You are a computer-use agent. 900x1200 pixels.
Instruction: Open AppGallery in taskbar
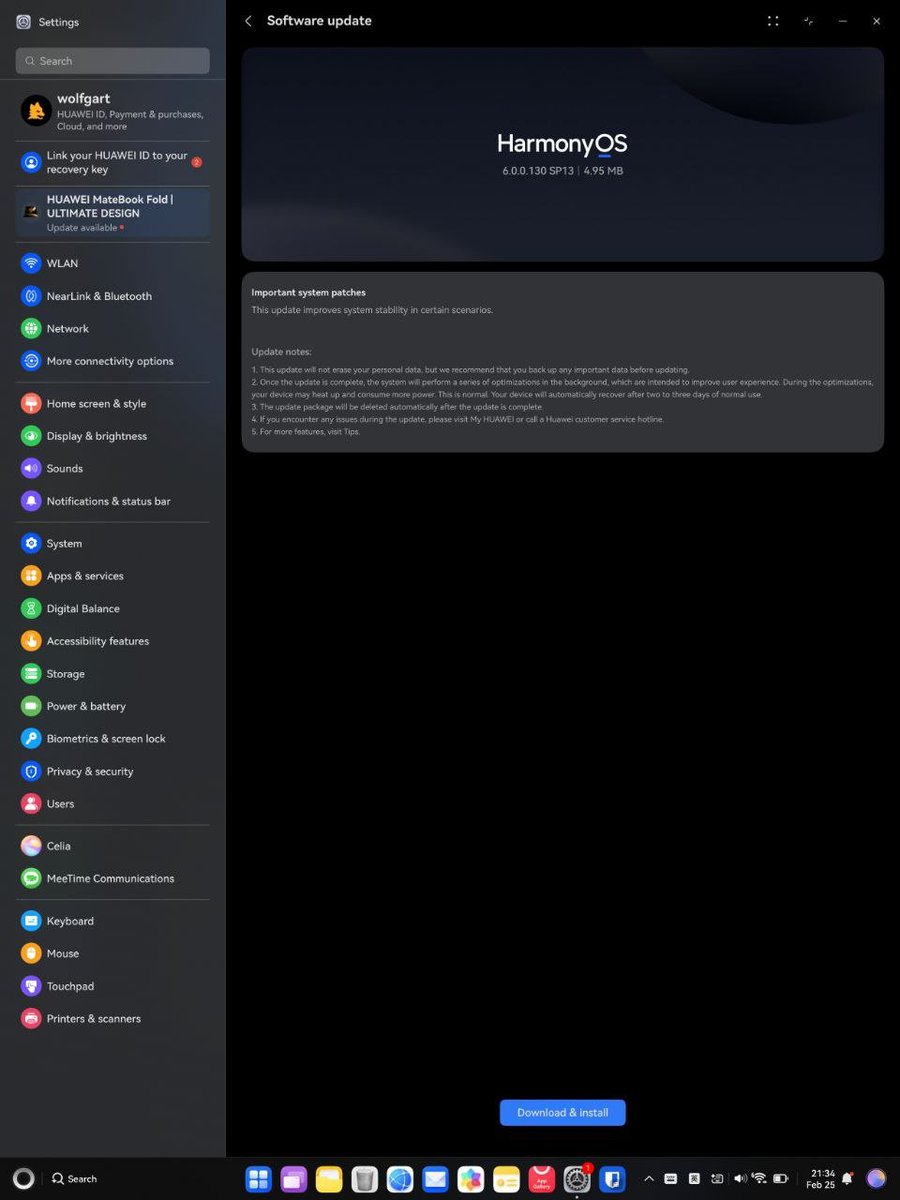542,1179
